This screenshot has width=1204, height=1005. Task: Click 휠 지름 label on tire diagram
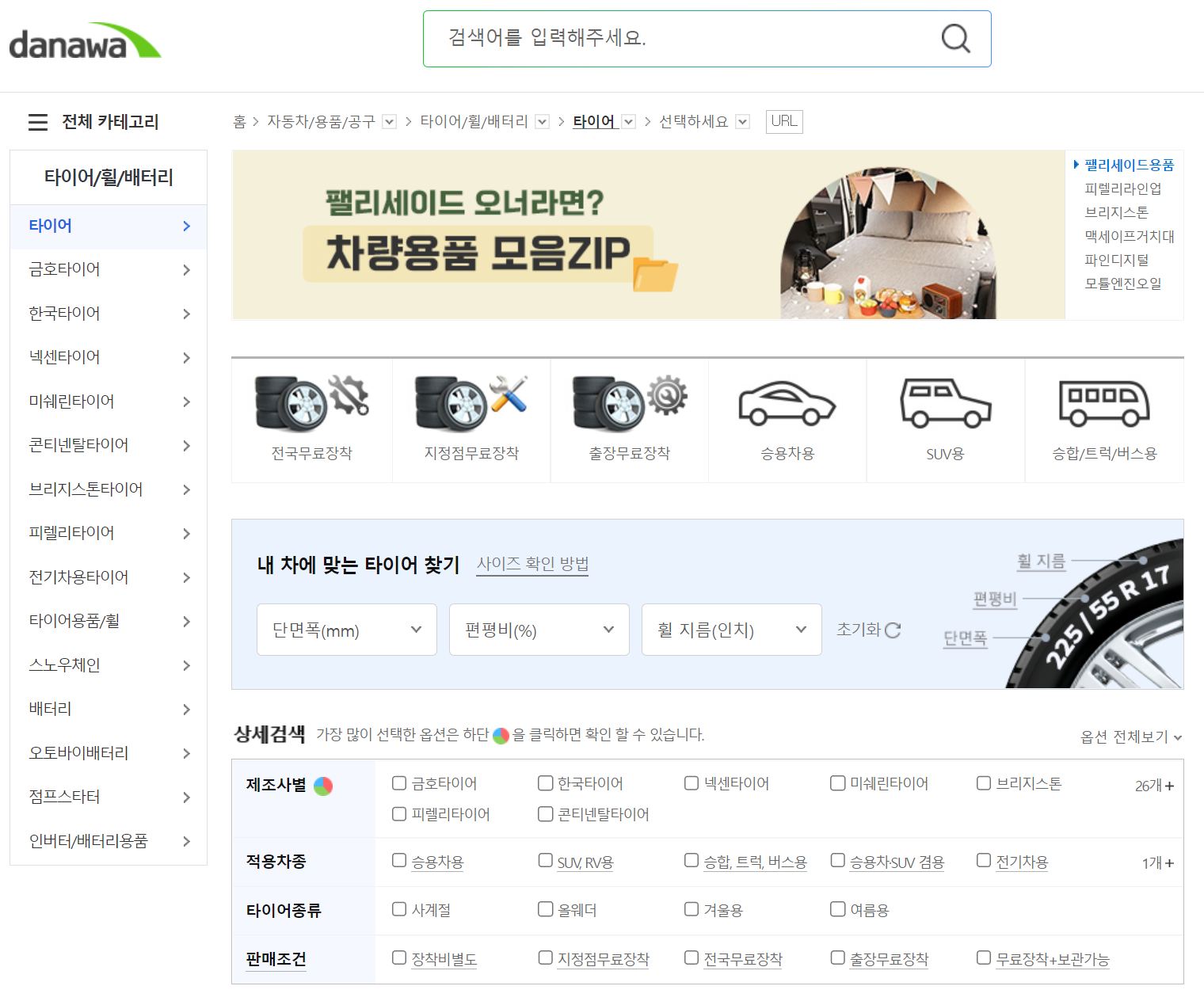click(x=1041, y=562)
